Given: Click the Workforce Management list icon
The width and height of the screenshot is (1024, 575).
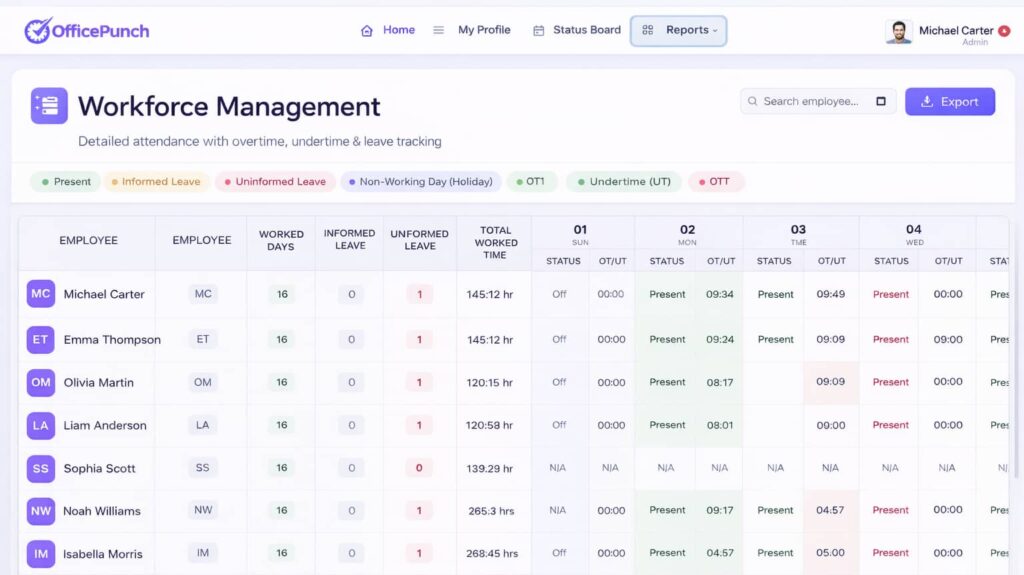Looking at the screenshot, I should click(x=49, y=106).
